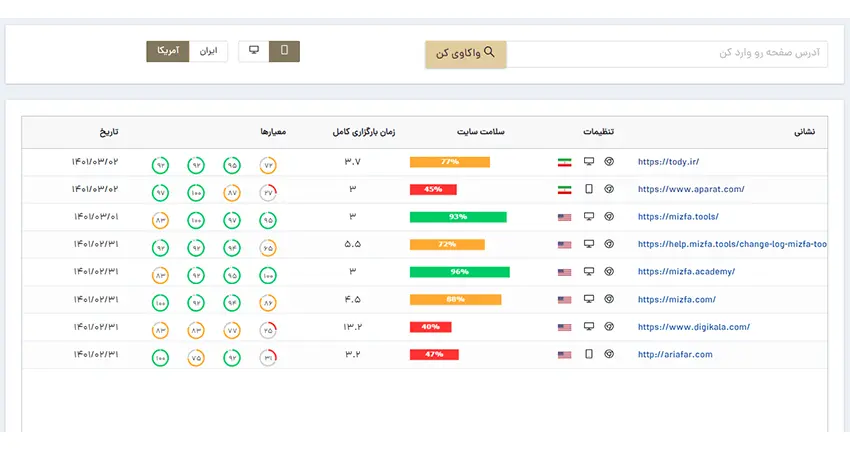Click the 72% site health bar
The width and height of the screenshot is (850, 450).
click(x=447, y=245)
